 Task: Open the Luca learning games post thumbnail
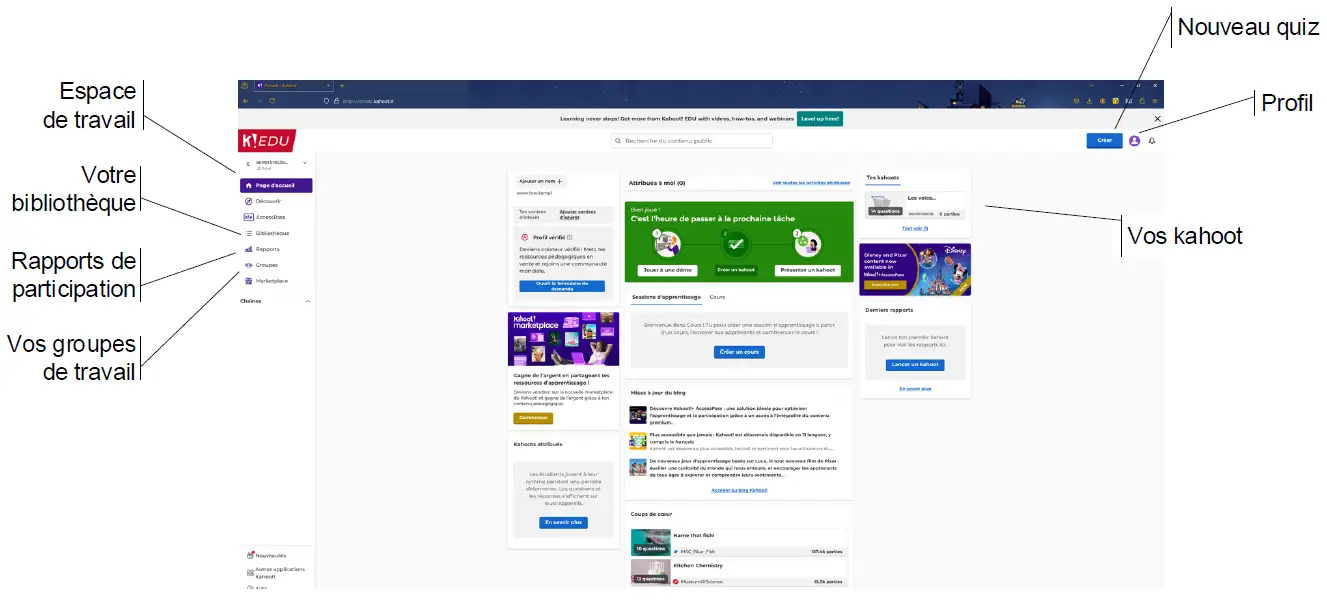638,467
